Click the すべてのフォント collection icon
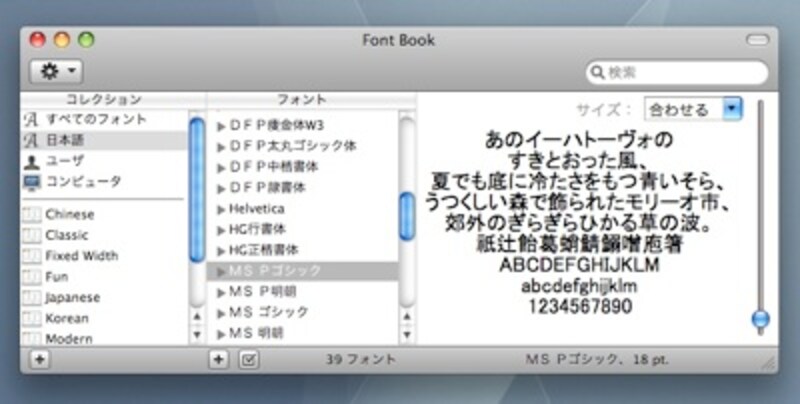Image resolution: width=800 pixels, height=404 pixels. pos(31,120)
